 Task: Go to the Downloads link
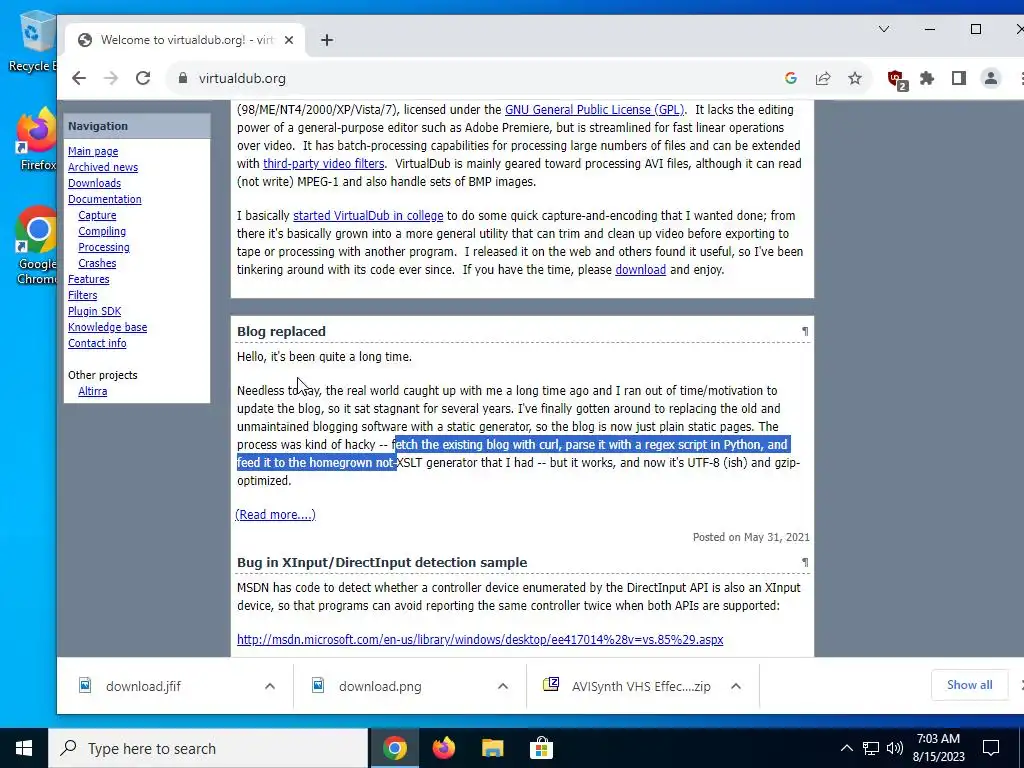[x=94, y=183]
